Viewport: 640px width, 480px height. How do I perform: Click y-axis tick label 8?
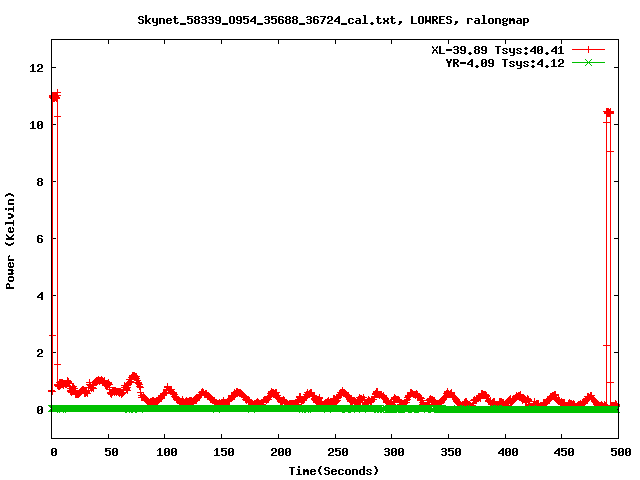click(x=40, y=182)
